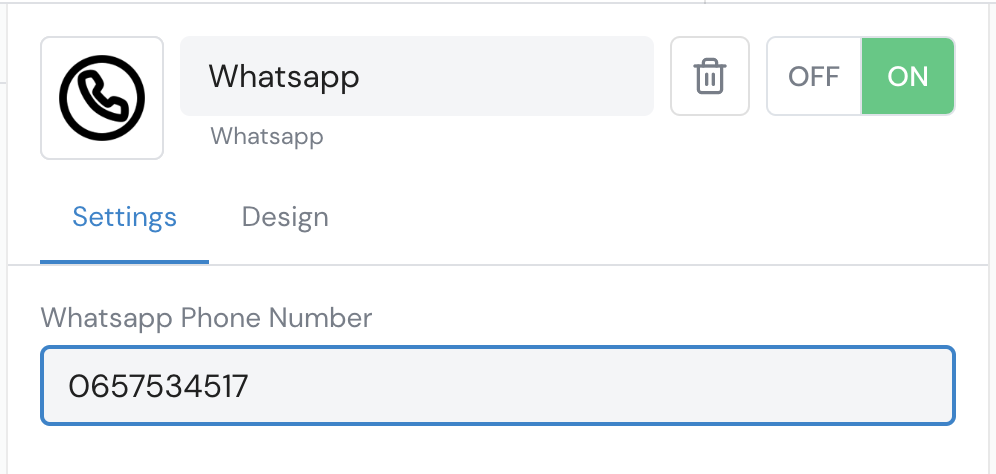Click the gray Whatsapp caption under name

(267, 137)
